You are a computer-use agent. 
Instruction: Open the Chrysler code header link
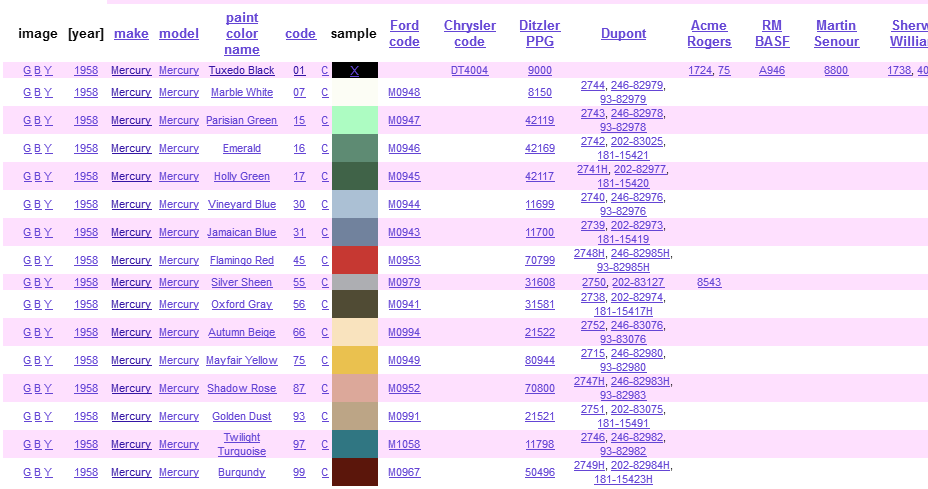point(470,34)
